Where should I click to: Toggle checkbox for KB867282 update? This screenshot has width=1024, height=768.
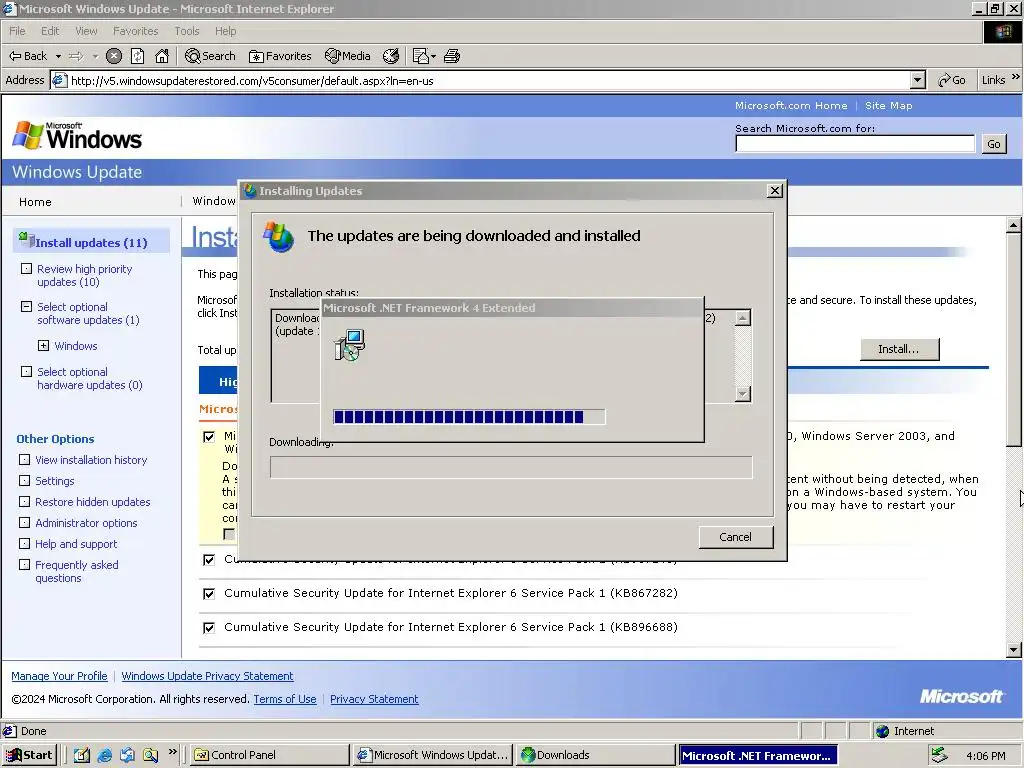209,594
